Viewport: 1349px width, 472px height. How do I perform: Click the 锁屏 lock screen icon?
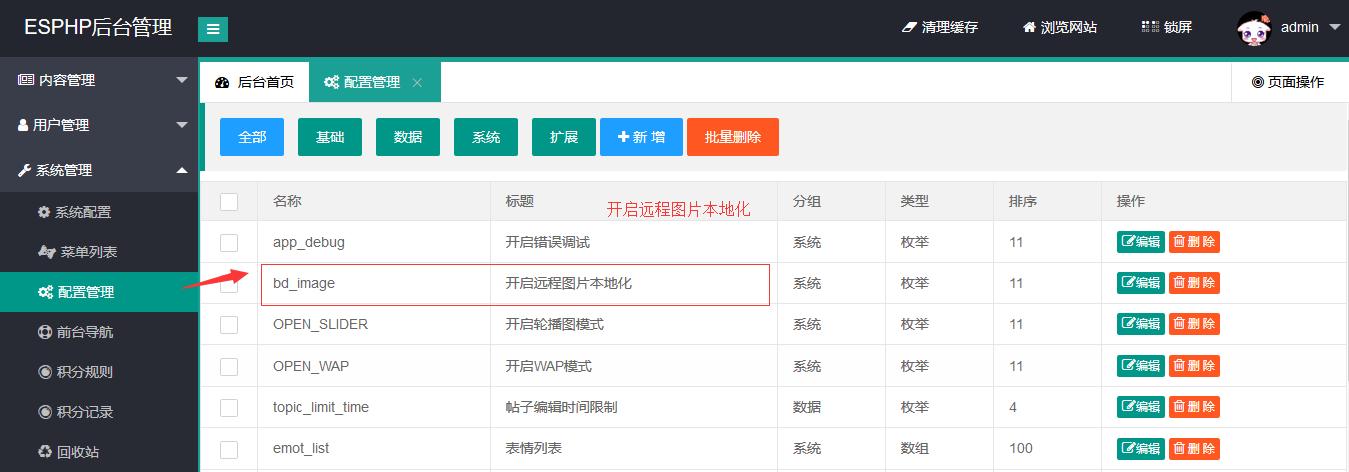coord(1149,28)
